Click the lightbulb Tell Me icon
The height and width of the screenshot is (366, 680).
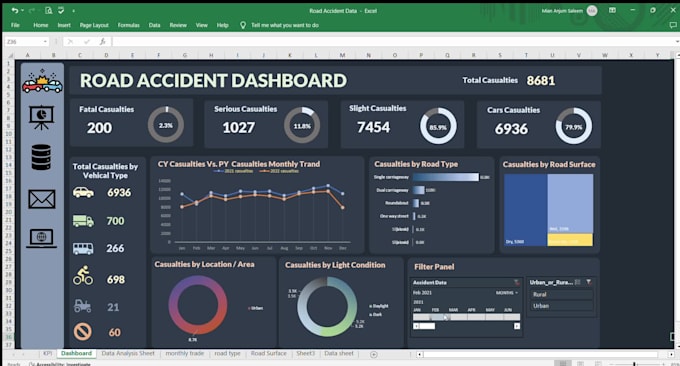coord(243,25)
